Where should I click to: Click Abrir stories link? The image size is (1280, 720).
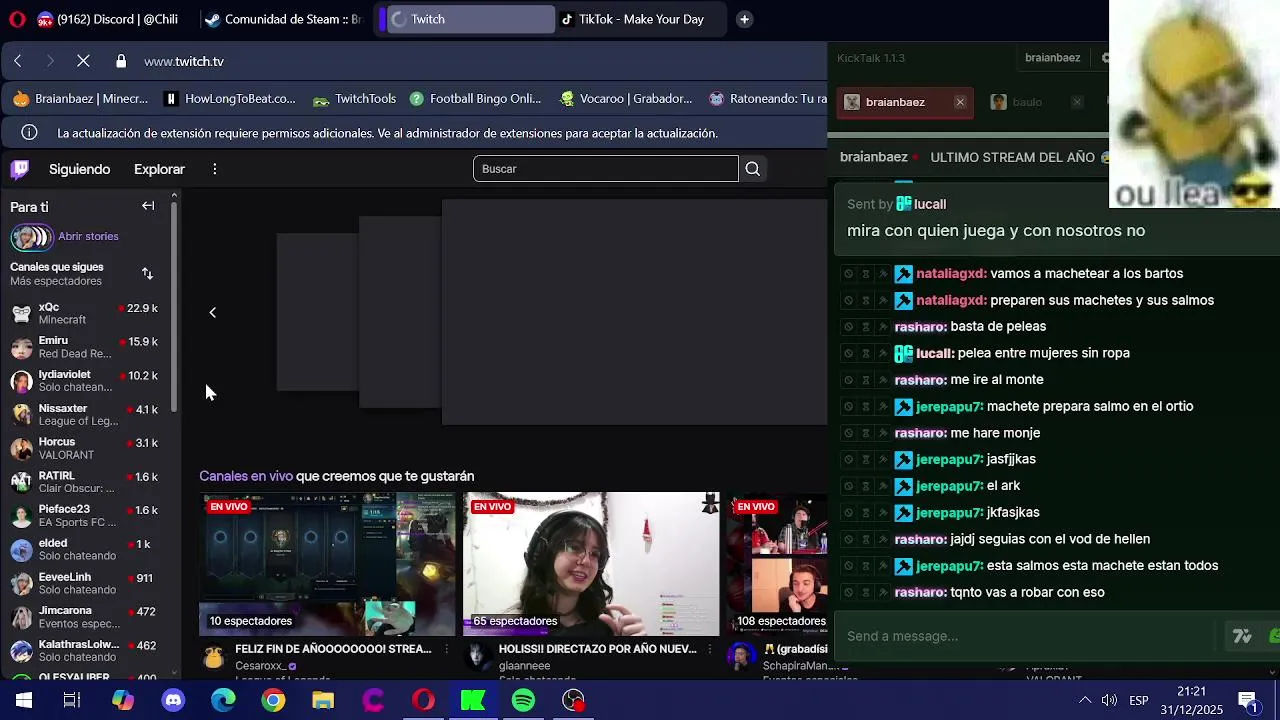pyautogui.click(x=88, y=237)
